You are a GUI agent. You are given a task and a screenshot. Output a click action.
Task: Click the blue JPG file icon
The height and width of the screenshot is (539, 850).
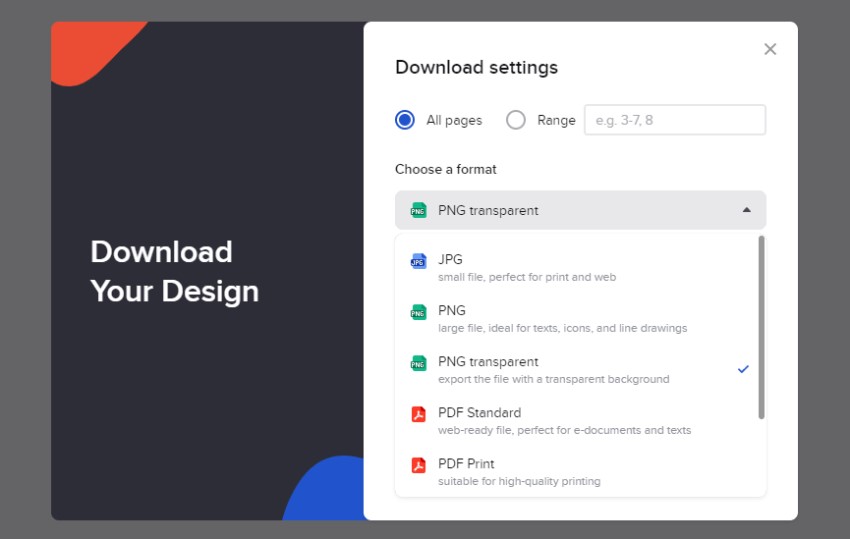point(418,261)
